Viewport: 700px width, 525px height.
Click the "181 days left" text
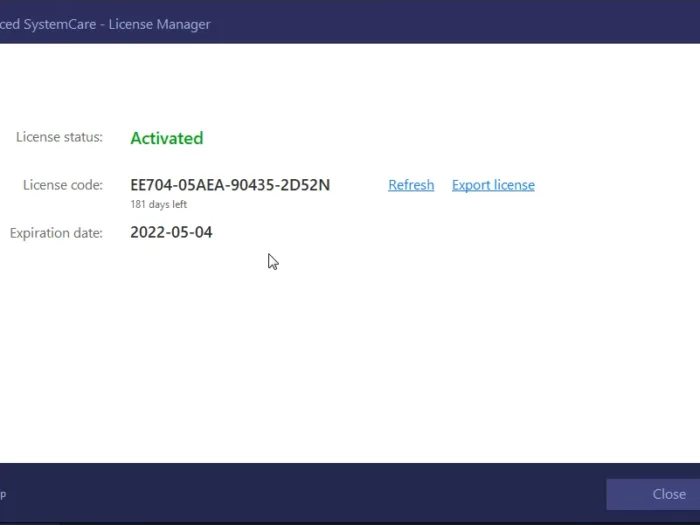(x=158, y=204)
